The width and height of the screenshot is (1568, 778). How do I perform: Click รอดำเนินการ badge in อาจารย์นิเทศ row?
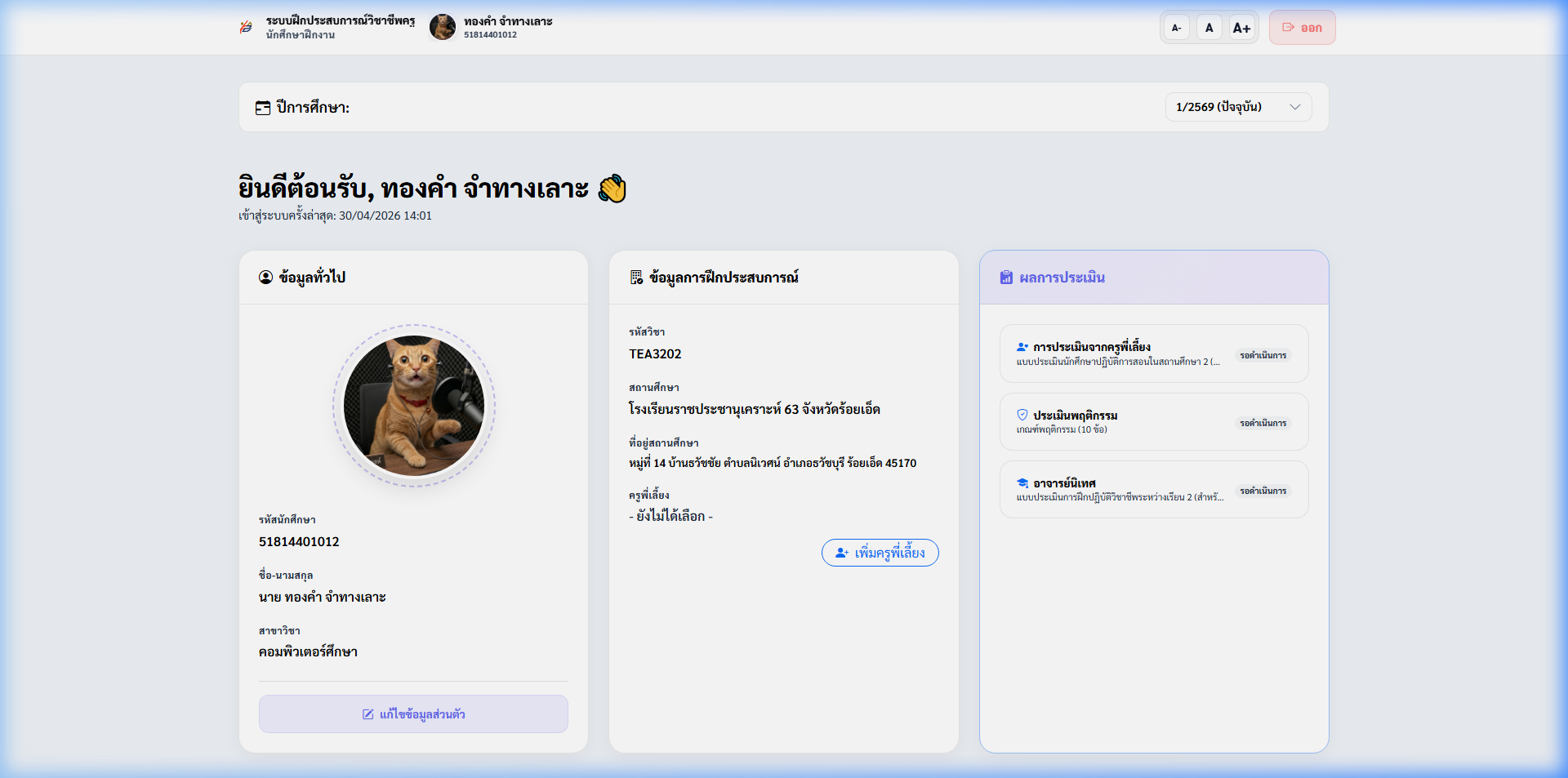point(1263,491)
